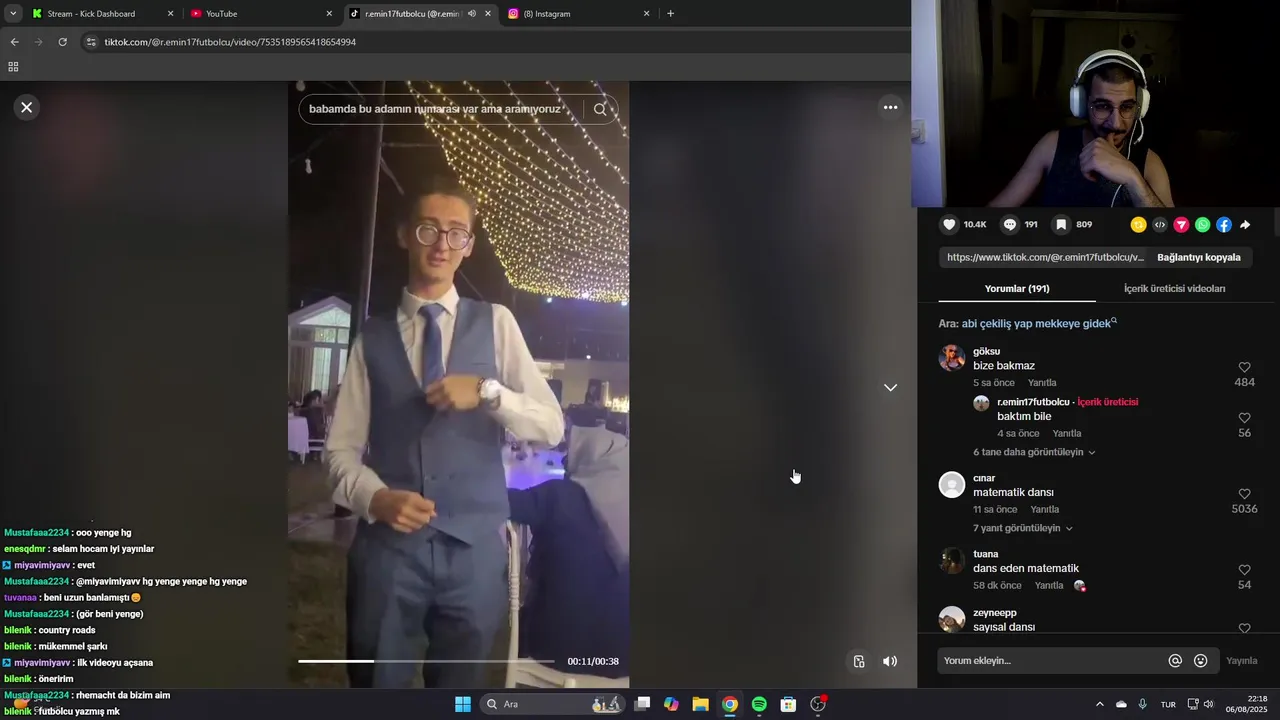Screen dimensions: 1280x720
Task: Click Bağlantıyı kopyala to copy link
Action: click(1198, 257)
